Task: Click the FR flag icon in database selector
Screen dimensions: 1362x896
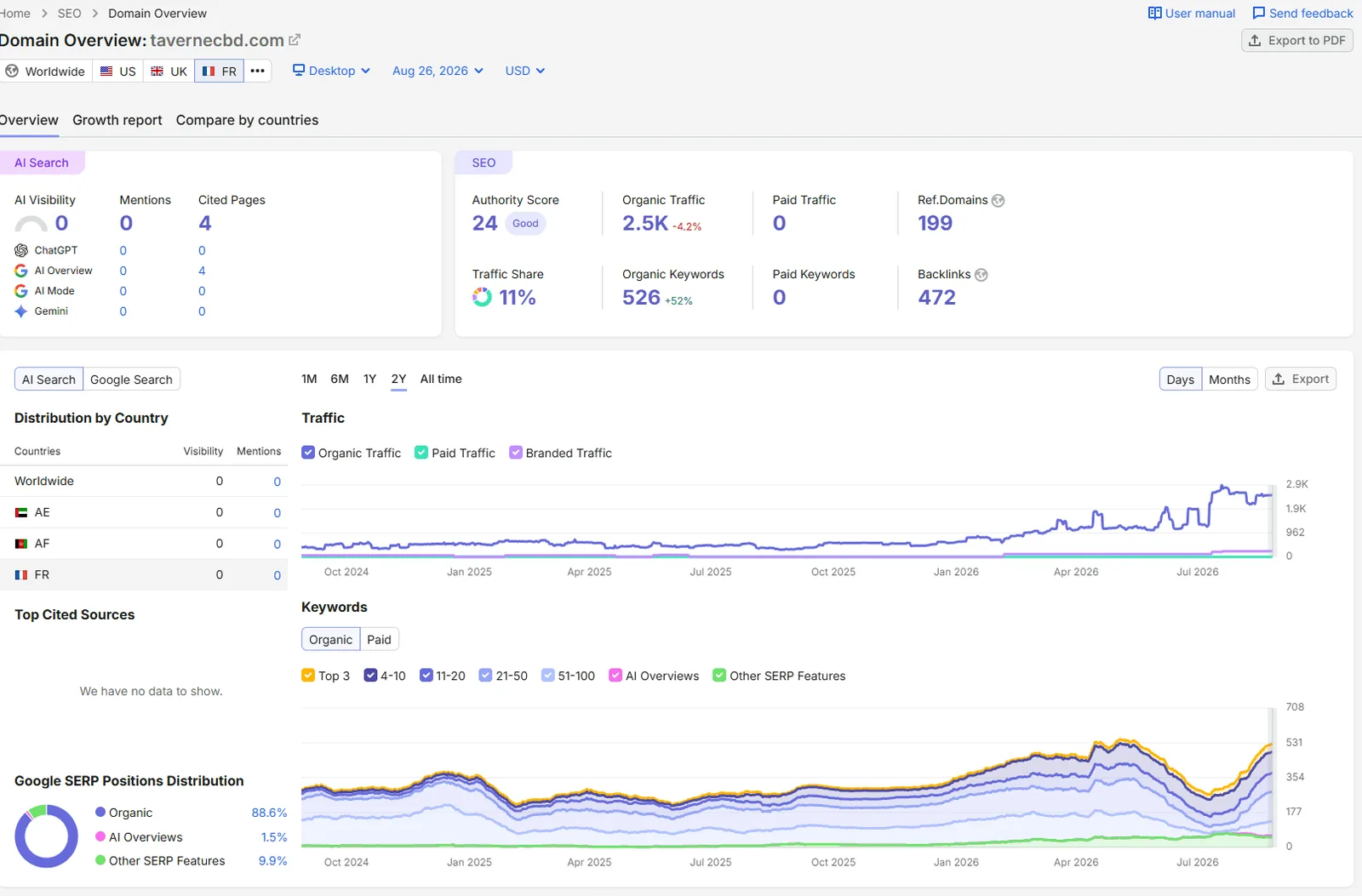Action: [208, 71]
